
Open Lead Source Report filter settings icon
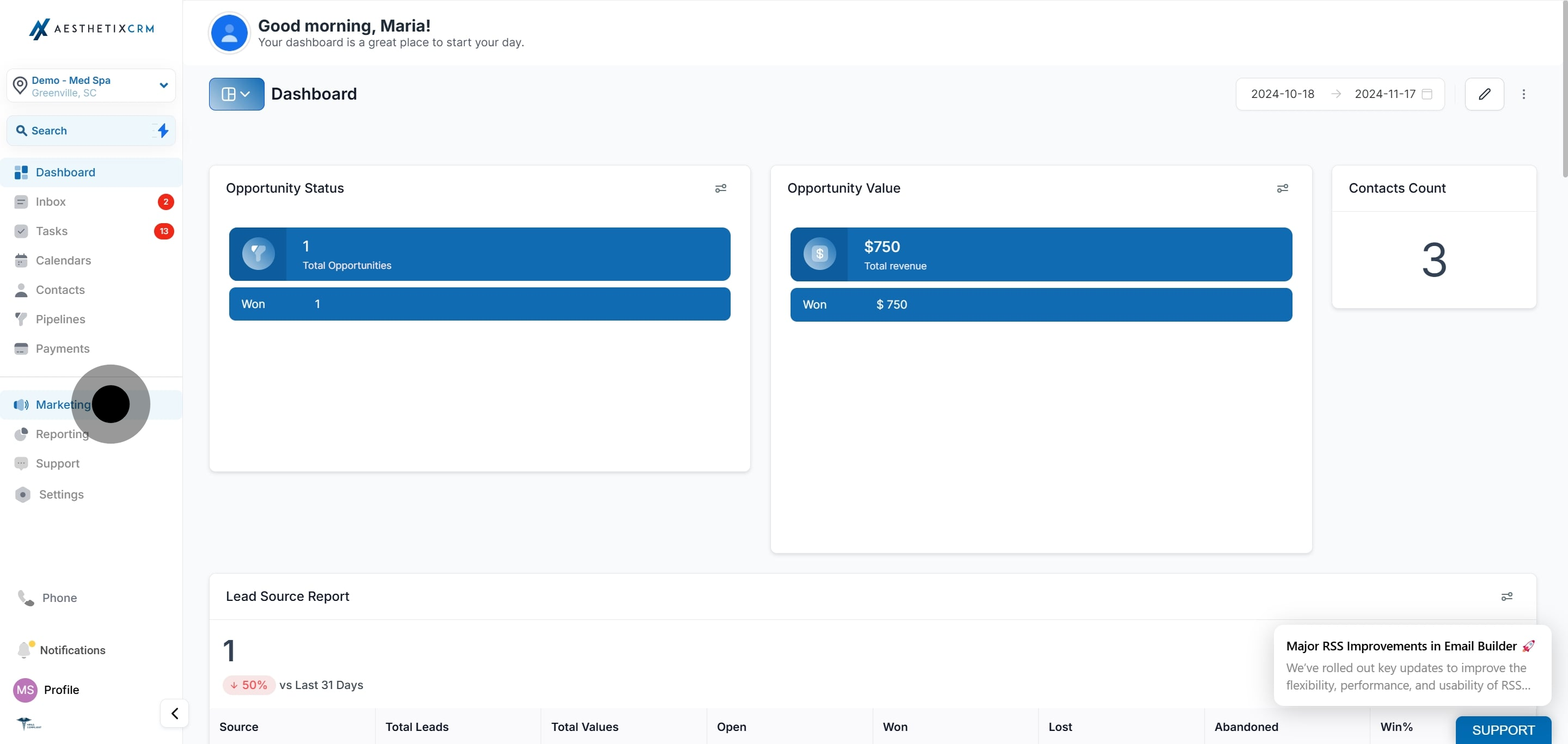click(1506, 596)
